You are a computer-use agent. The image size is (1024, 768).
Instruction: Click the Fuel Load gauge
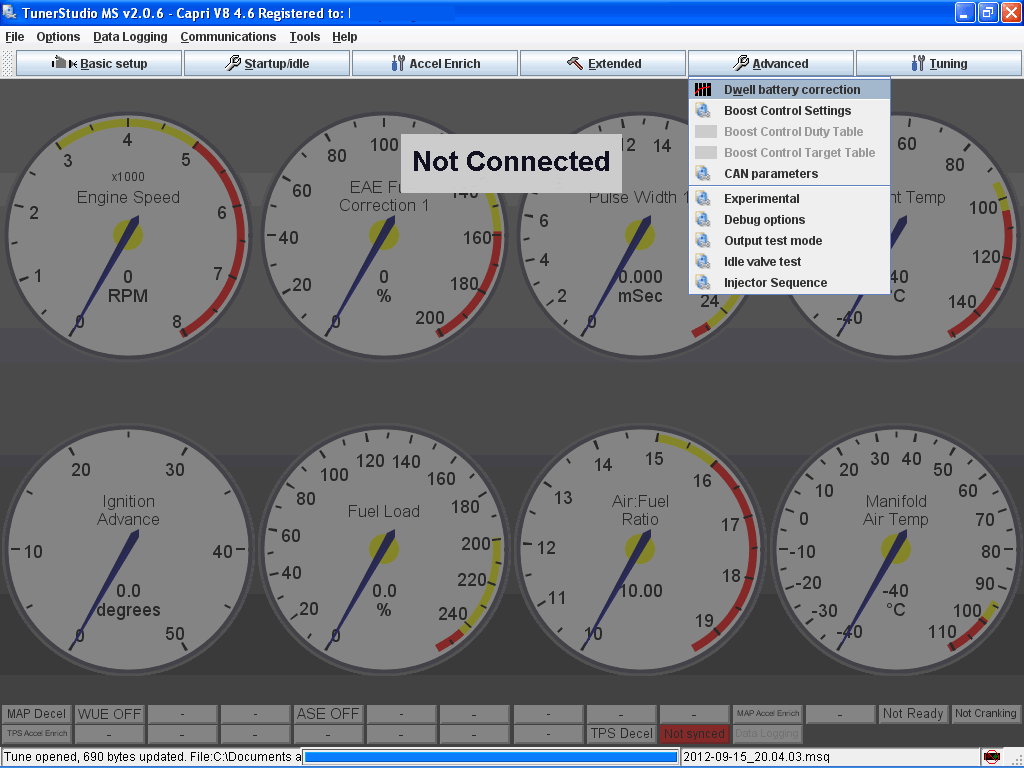[384, 549]
